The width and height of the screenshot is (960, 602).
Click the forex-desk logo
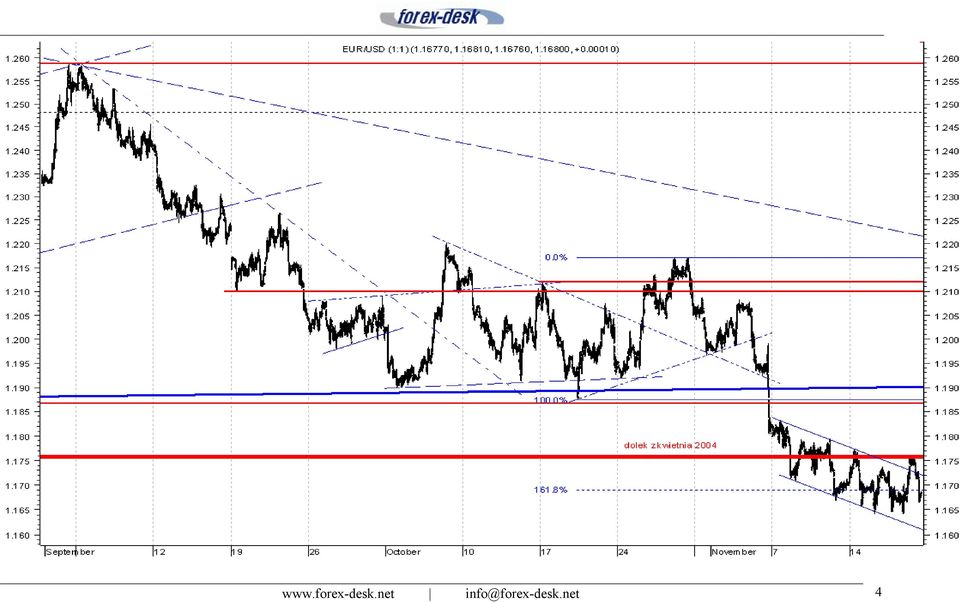tap(441, 17)
